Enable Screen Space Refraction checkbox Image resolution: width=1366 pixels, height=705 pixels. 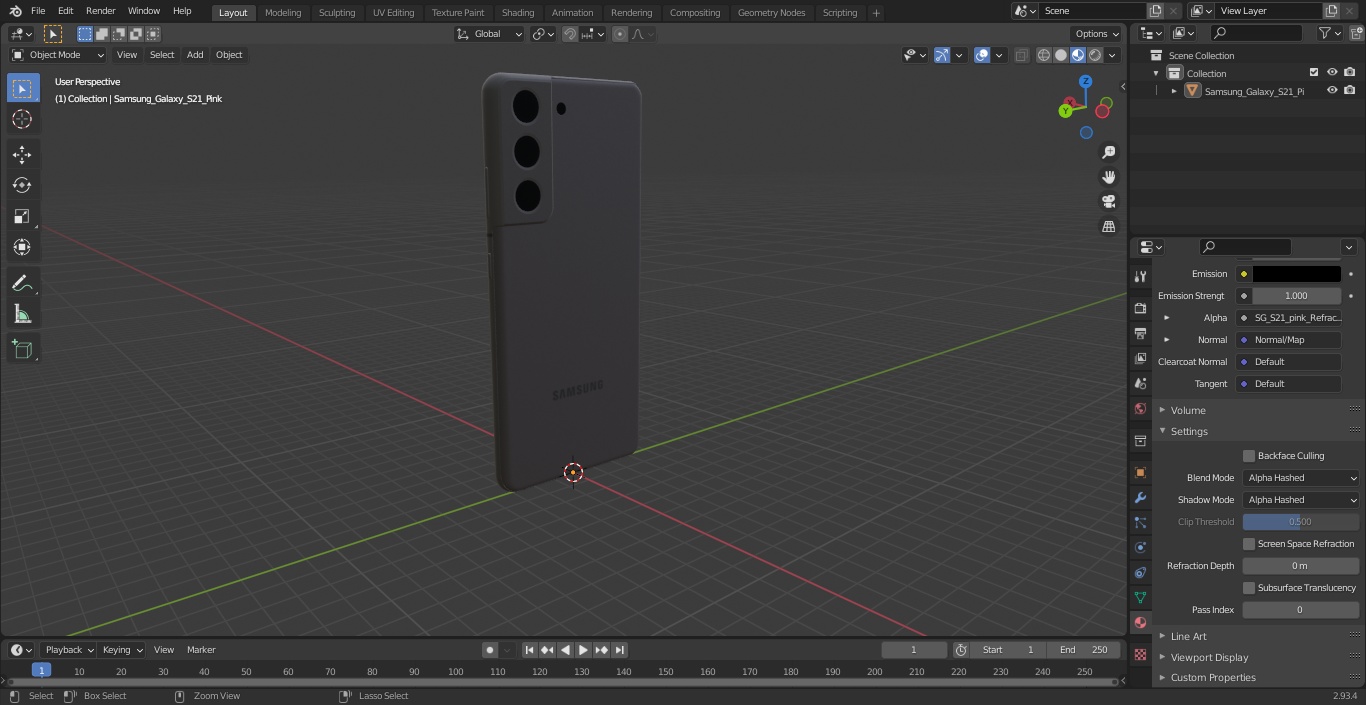1249,544
